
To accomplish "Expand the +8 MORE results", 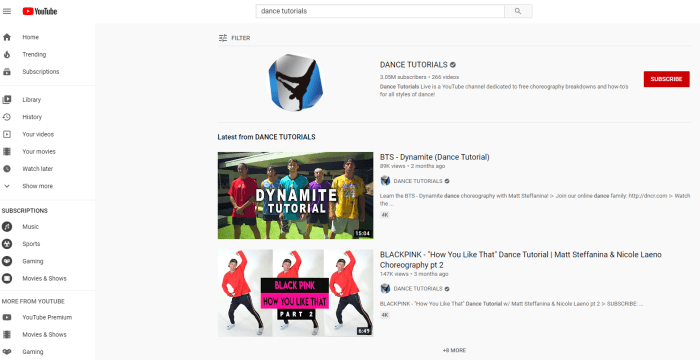I will (454, 351).
